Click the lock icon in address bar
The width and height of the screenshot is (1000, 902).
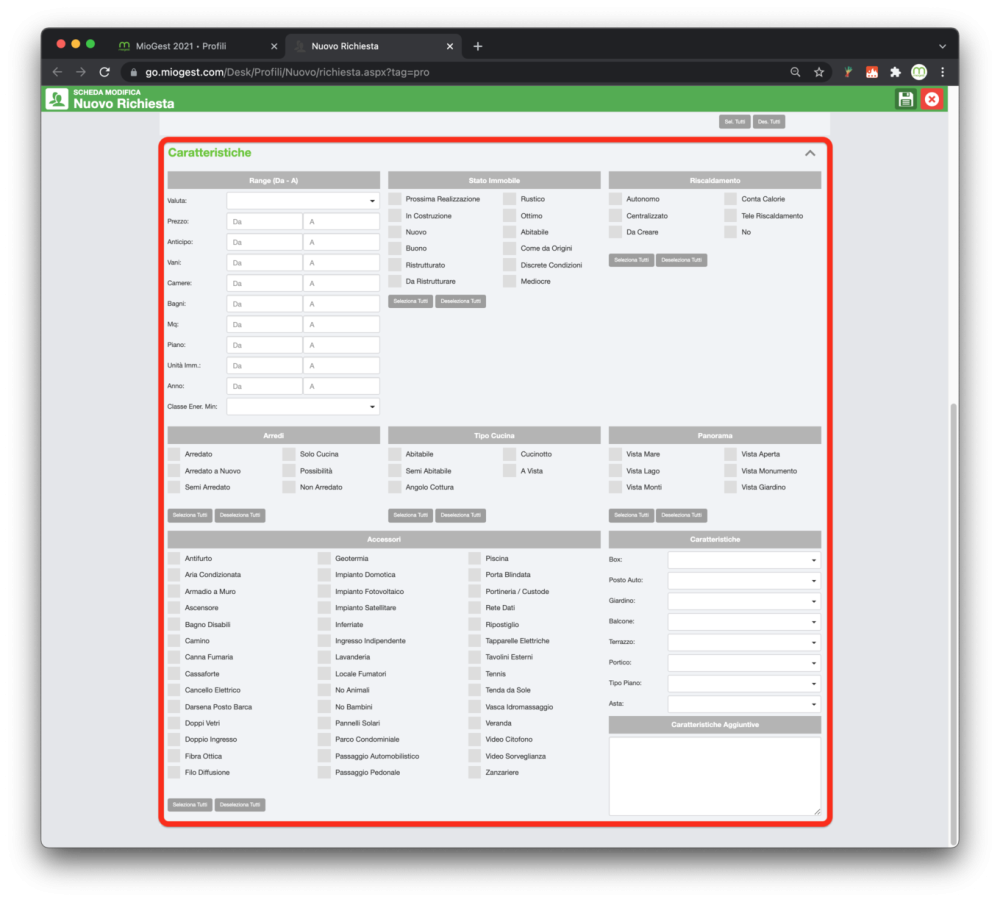133,72
